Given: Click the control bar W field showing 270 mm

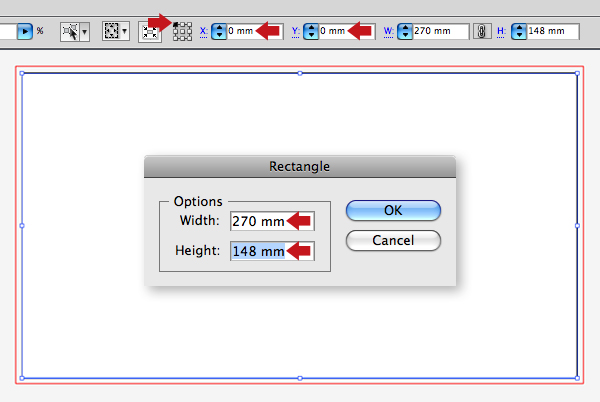Looking at the screenshot, I should coord(441,31).
